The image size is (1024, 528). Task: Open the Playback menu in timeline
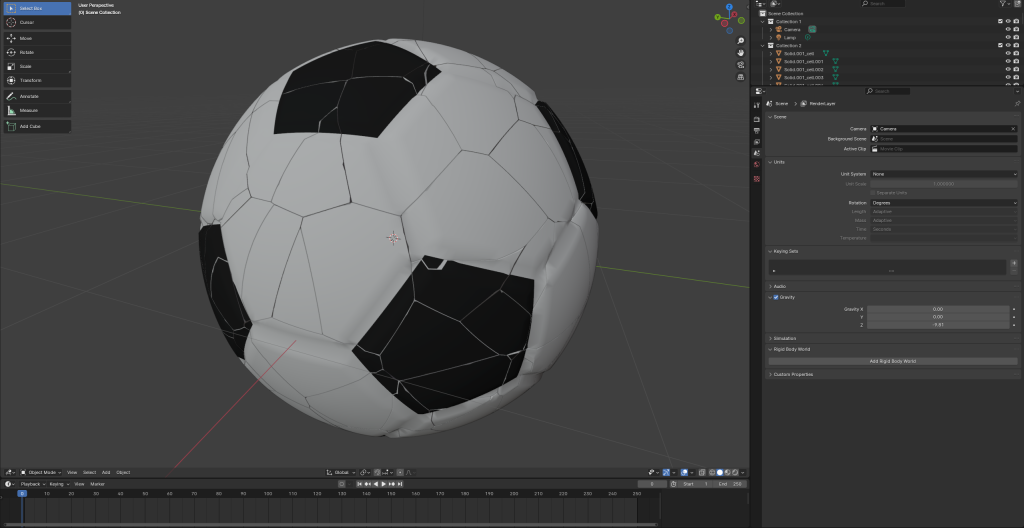click(30, 484)
